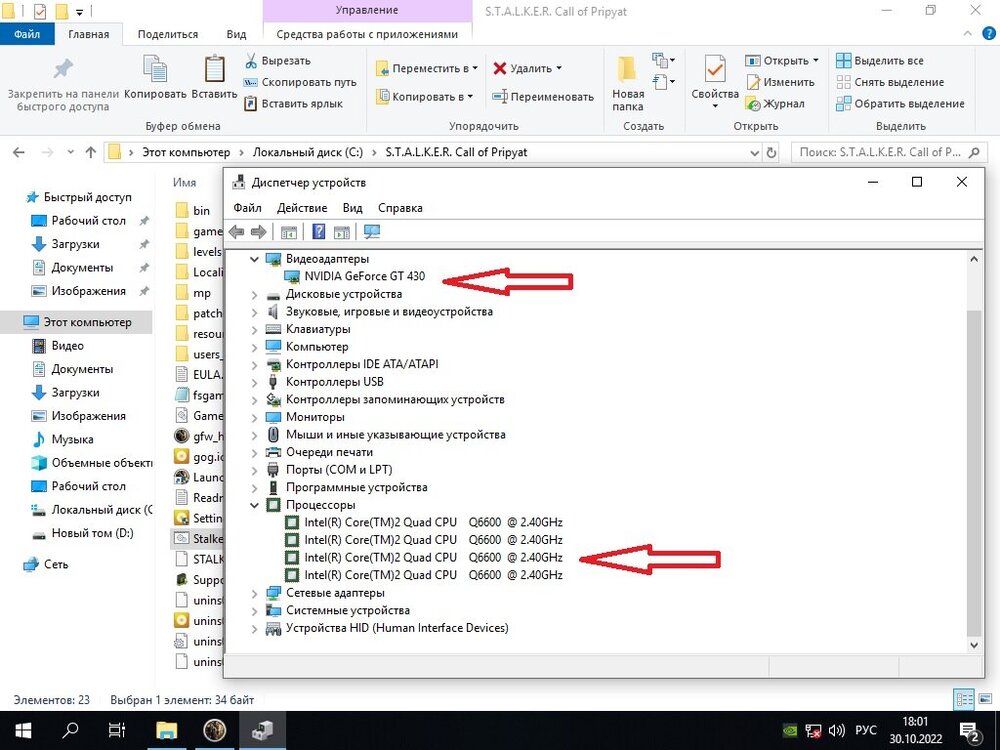Image resolution: width=1000 pixels, height=750 pixels.
Task: Switch to details view in status bar
Action: click(x=962, y=699)
